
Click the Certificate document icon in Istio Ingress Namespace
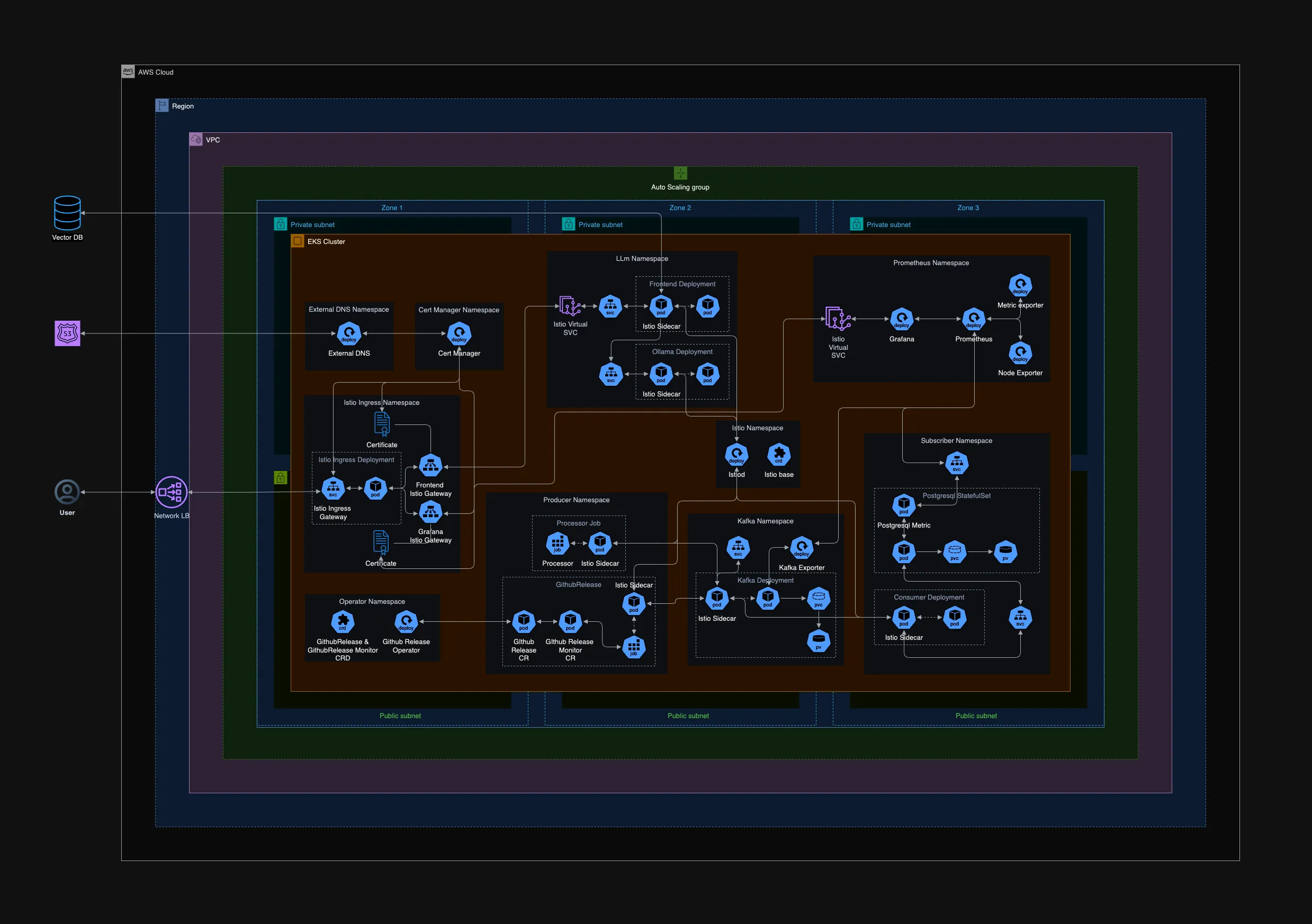click(381, 423)
